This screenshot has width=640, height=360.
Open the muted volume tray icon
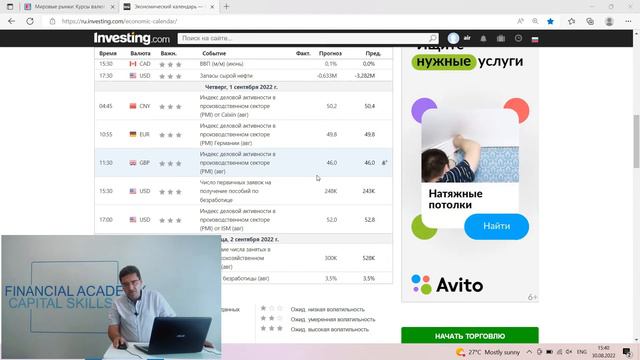[x=569, y=352]
